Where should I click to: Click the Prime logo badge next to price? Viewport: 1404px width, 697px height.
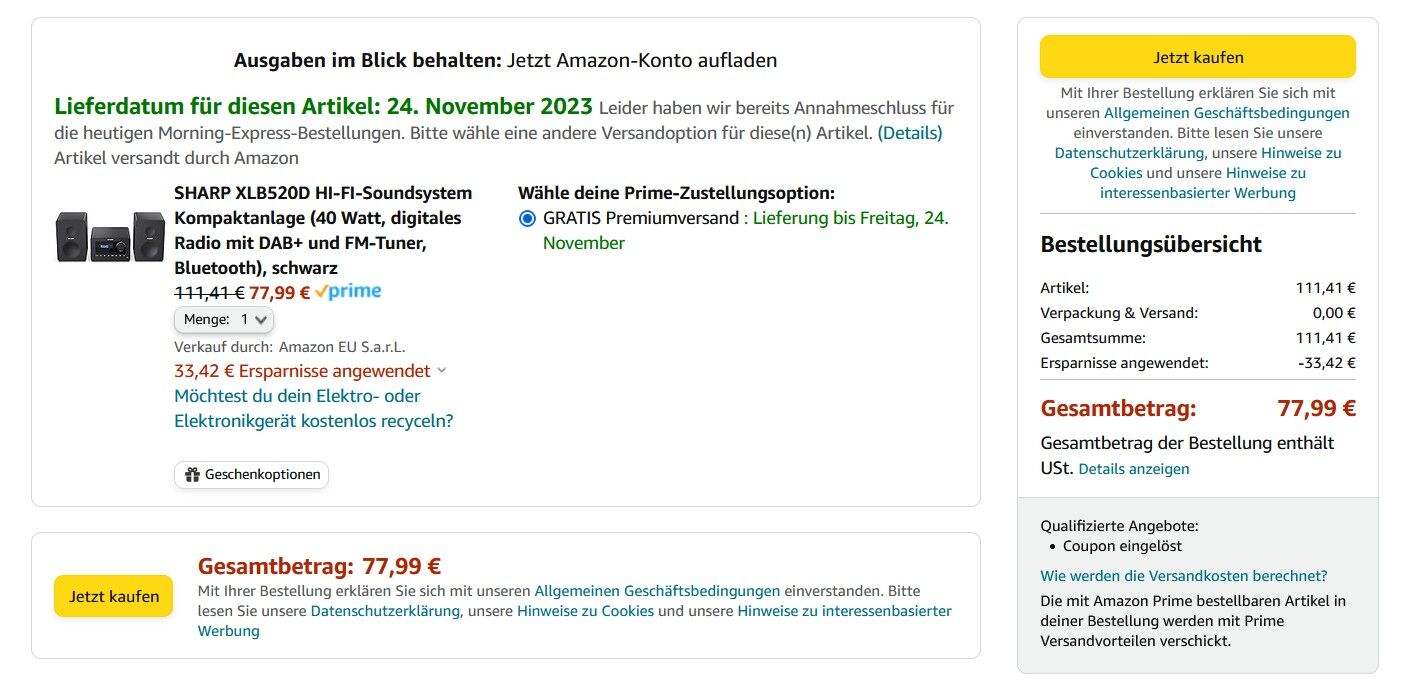coord(348,292)
